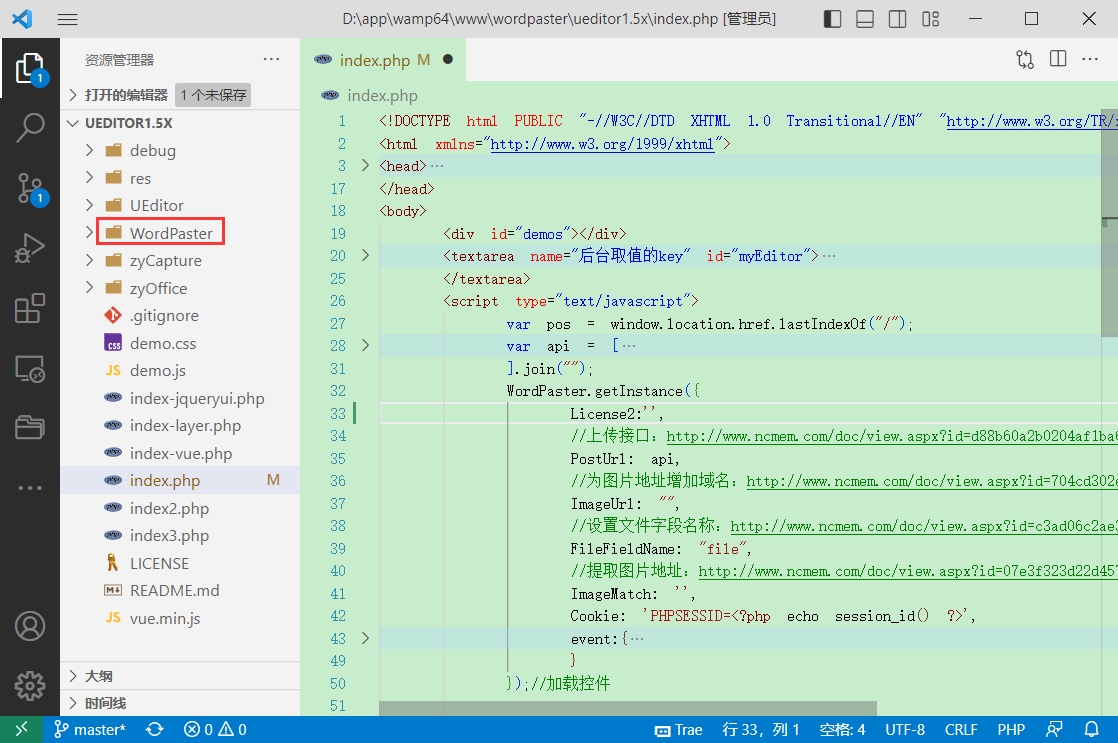
Task: Toggle secondary side bar layout button
Action: click(x=898, y=19)
